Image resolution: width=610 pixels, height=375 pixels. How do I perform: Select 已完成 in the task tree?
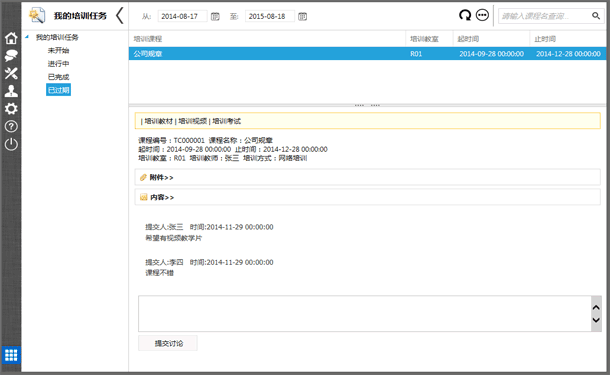58,77
